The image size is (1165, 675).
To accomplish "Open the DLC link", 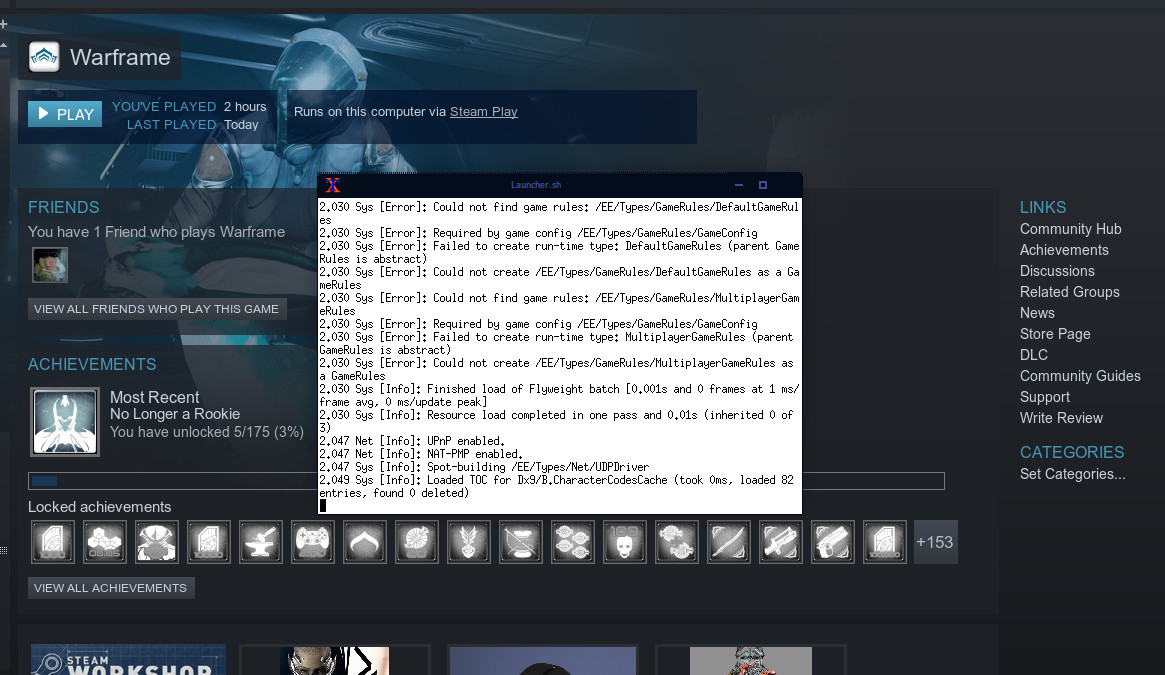I will (x=1033, y=355).
